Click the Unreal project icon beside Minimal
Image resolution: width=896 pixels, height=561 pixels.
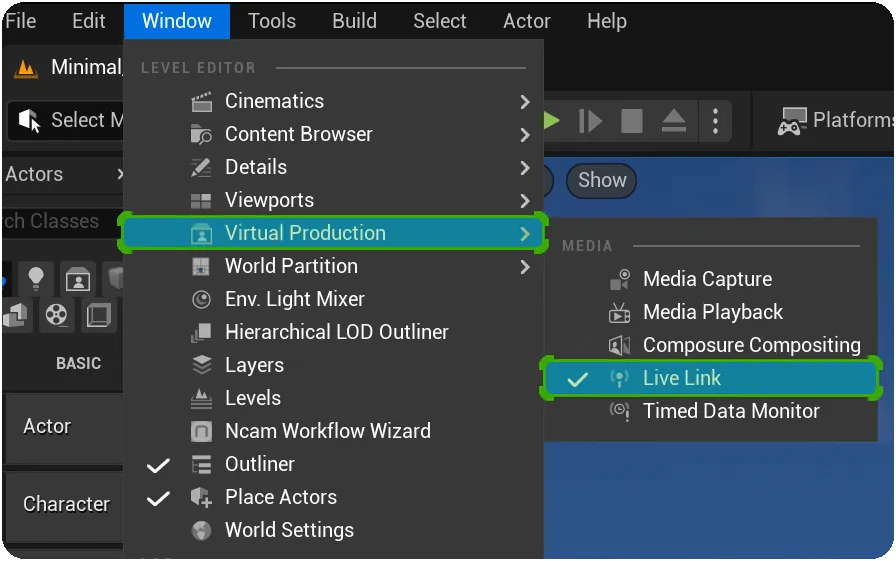tap(25, 69)
